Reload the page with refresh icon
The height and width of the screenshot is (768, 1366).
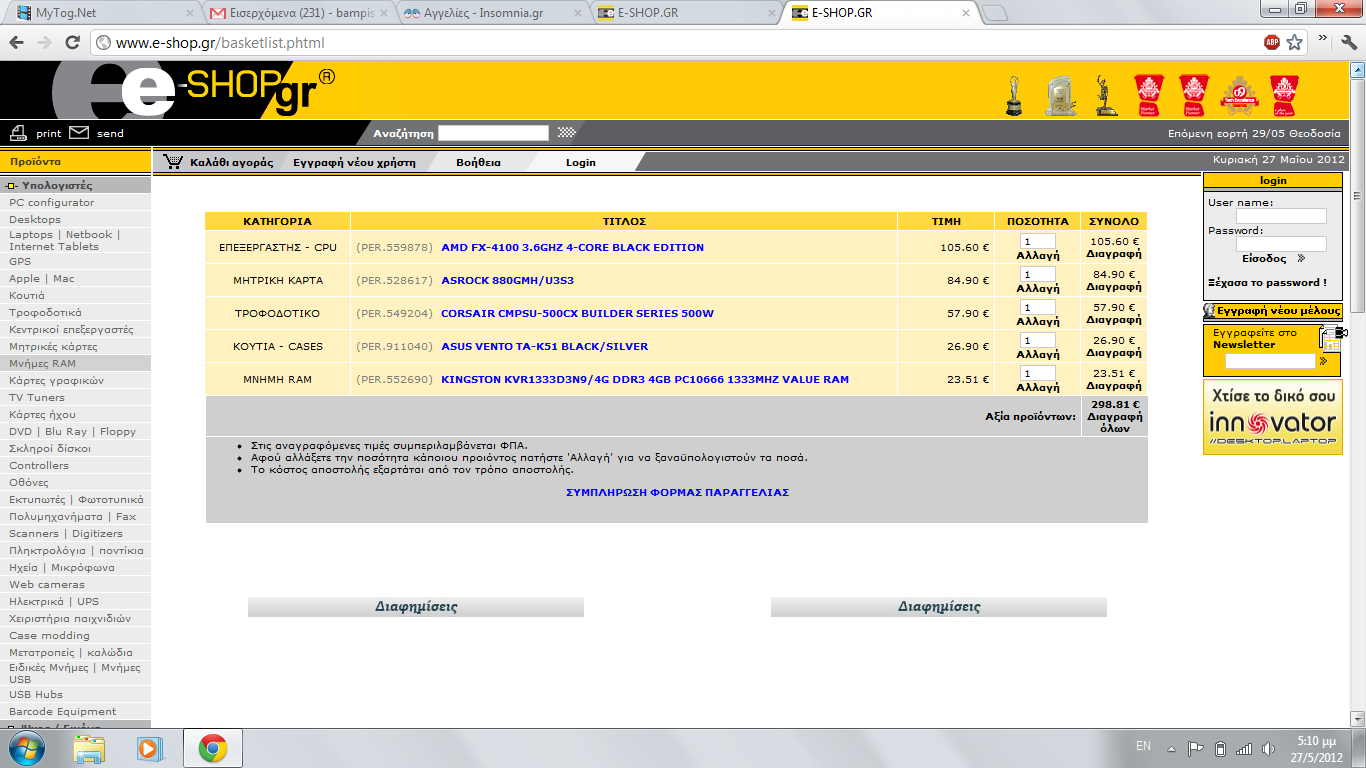tap(72, 43)
